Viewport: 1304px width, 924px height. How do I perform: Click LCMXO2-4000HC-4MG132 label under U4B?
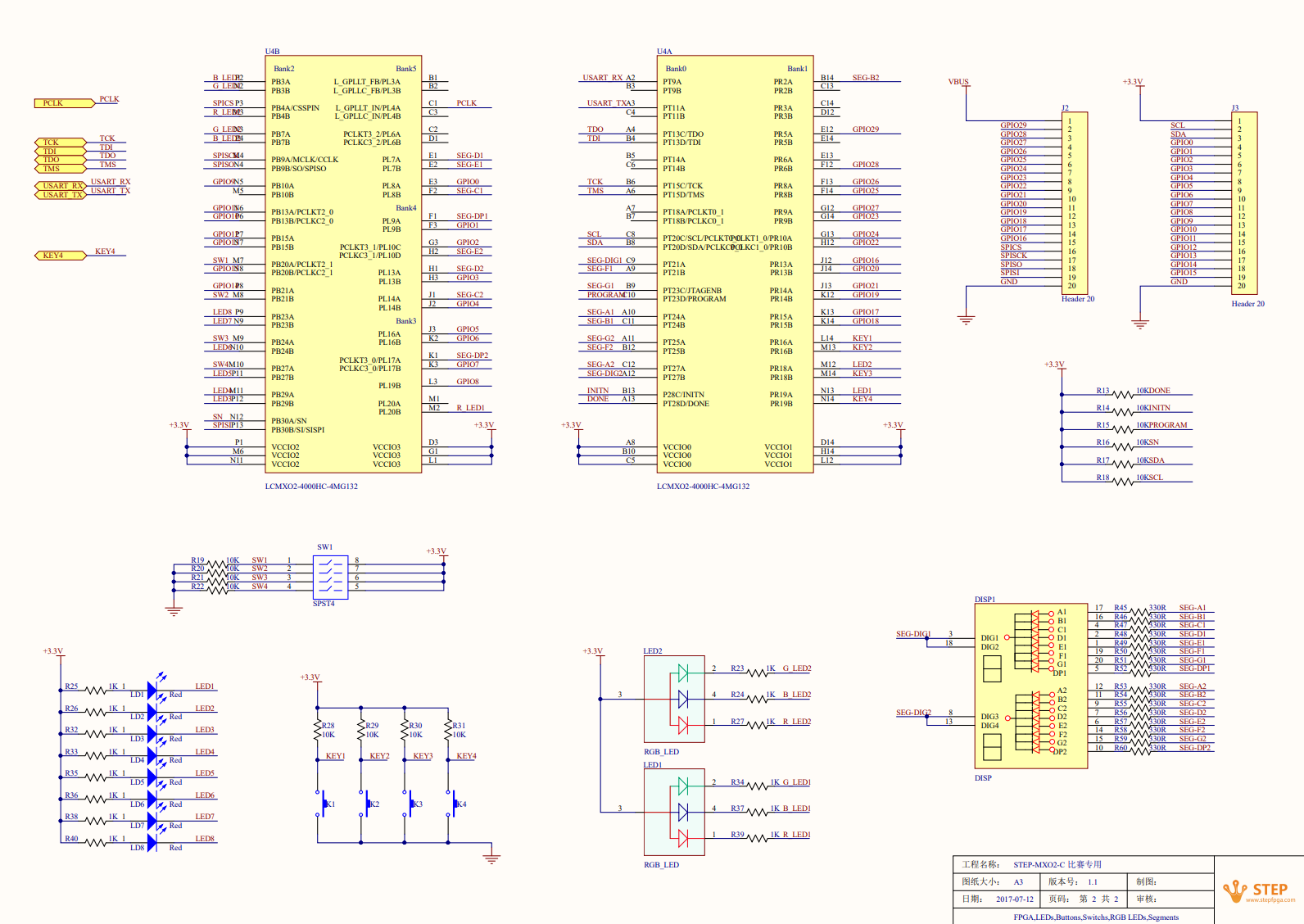311,487
